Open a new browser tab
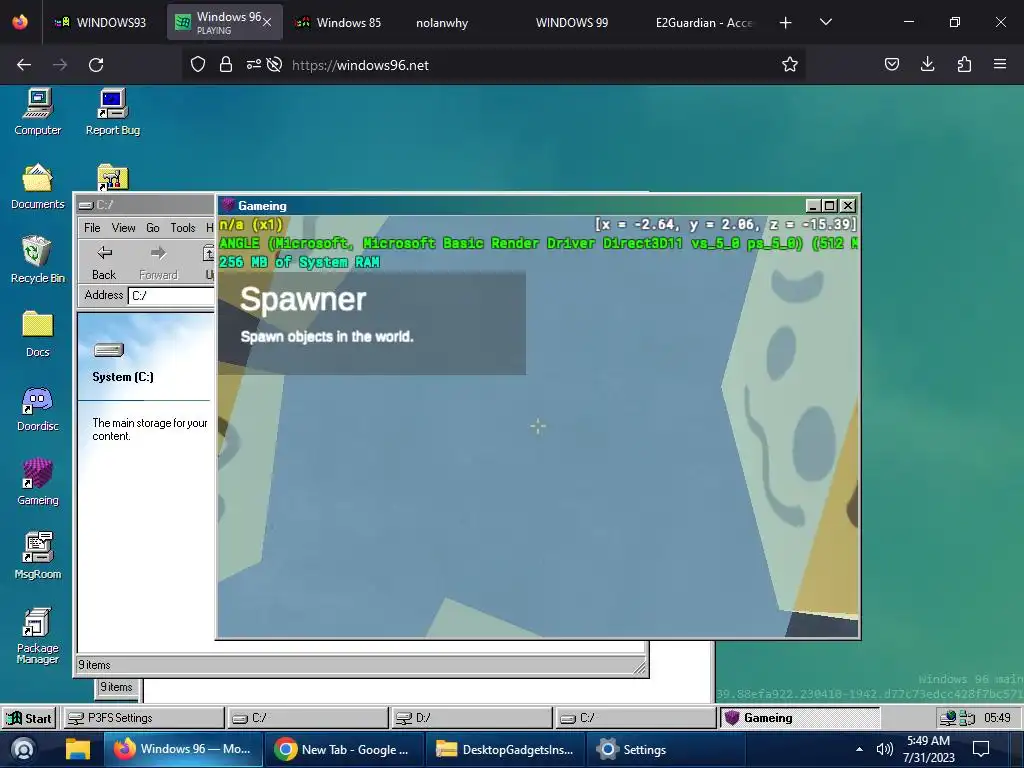1024x768 pixels. point(786,23)
